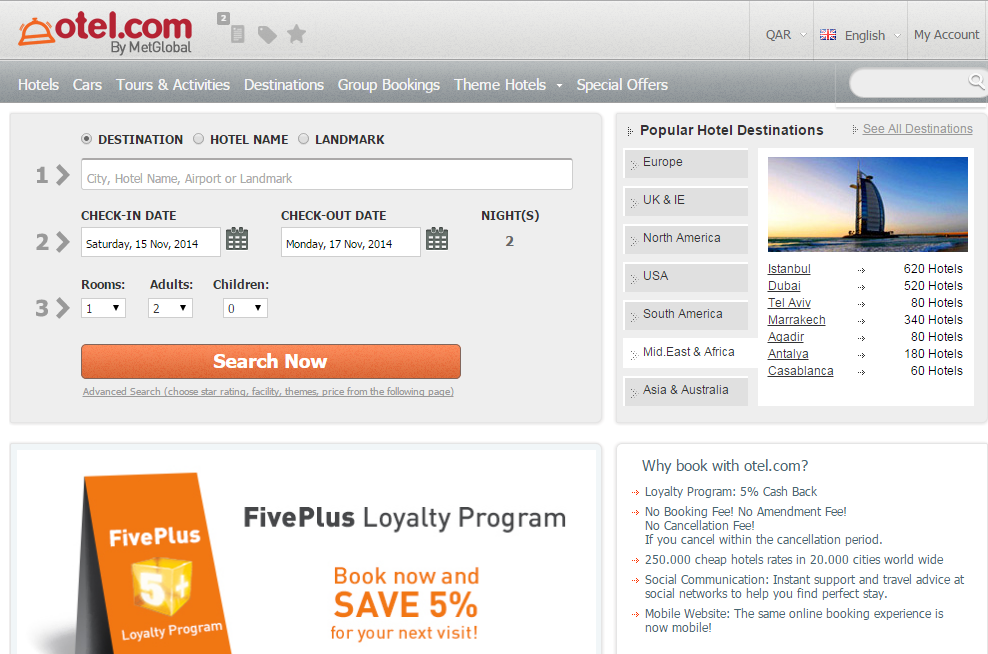Open the Destinations menu item

click(x=284, y=84)
